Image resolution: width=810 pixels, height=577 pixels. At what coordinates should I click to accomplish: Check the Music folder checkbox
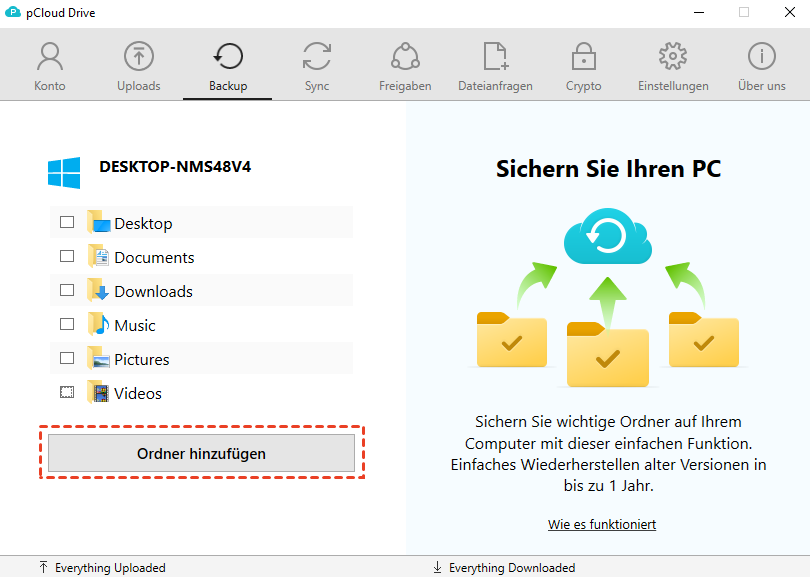click(x=67, y=324)
